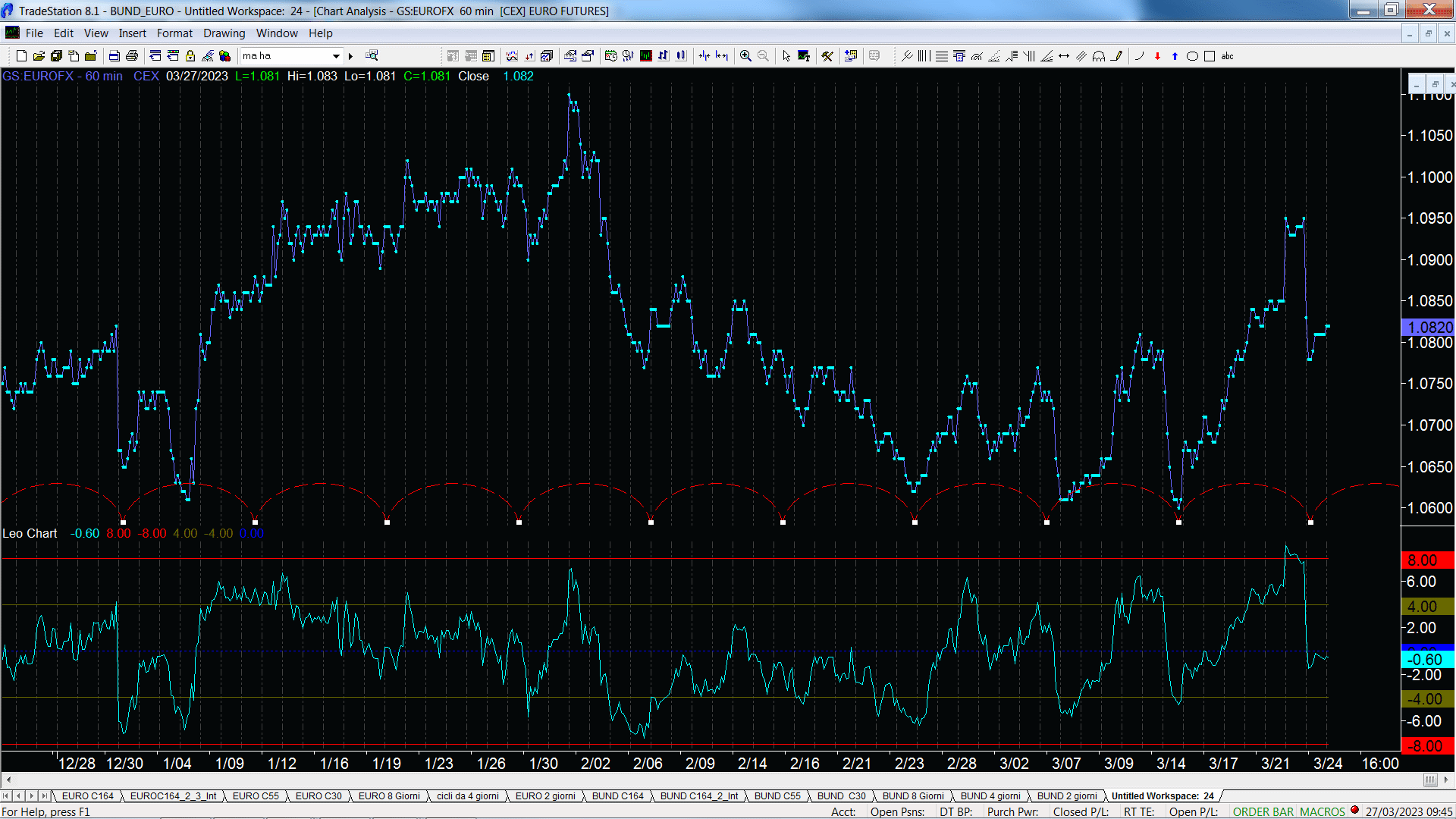Open the Window menu
1456x819 pixels.
pos(277,33)
